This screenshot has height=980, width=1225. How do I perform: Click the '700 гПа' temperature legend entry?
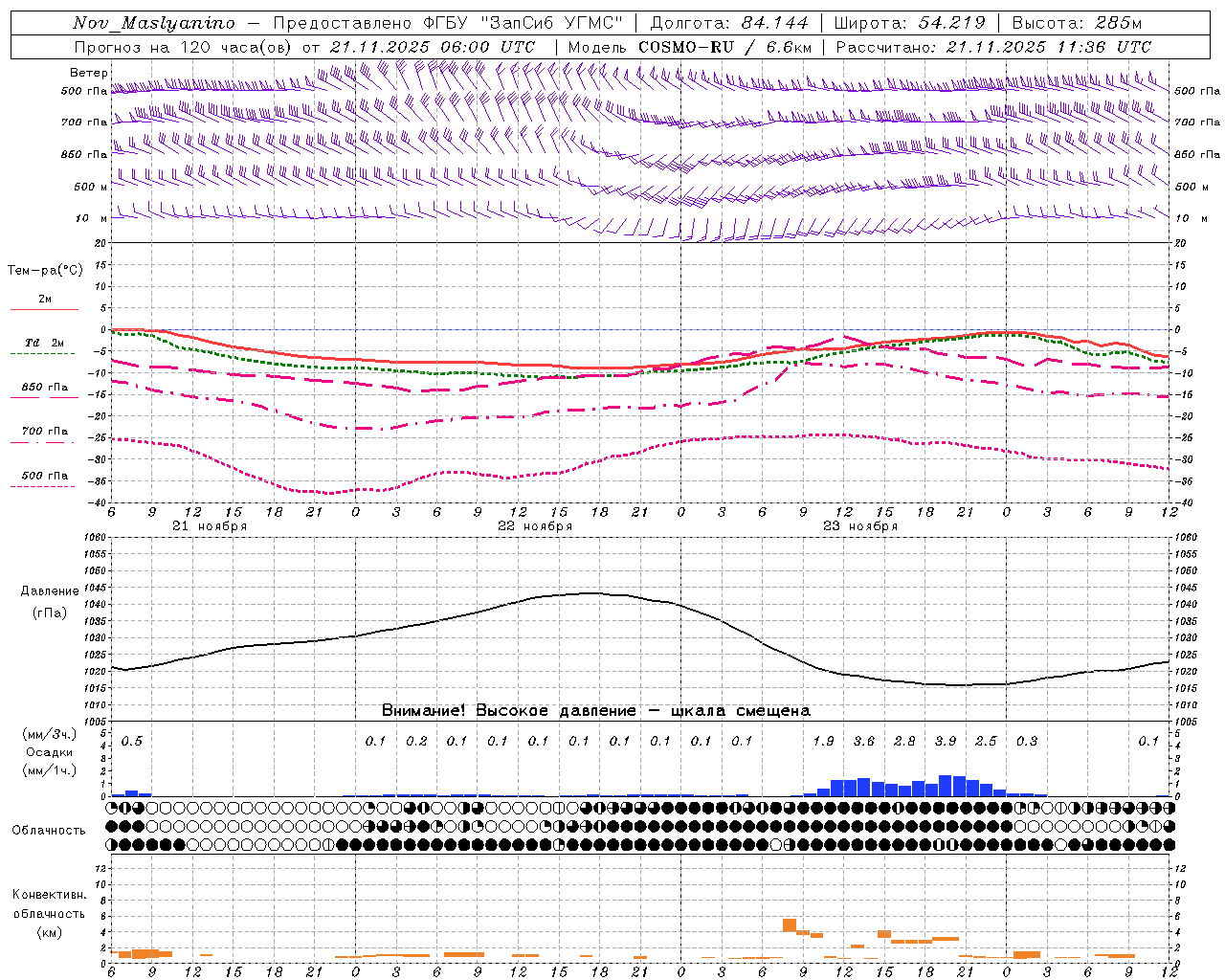(x=45, y=432)
